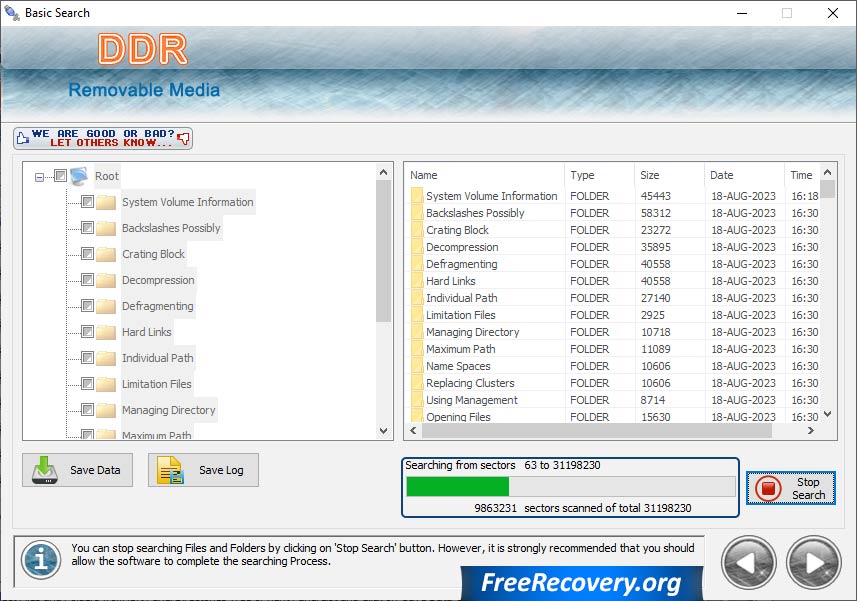
Task: Sort list by Type column header
Action: pos(599,175)
